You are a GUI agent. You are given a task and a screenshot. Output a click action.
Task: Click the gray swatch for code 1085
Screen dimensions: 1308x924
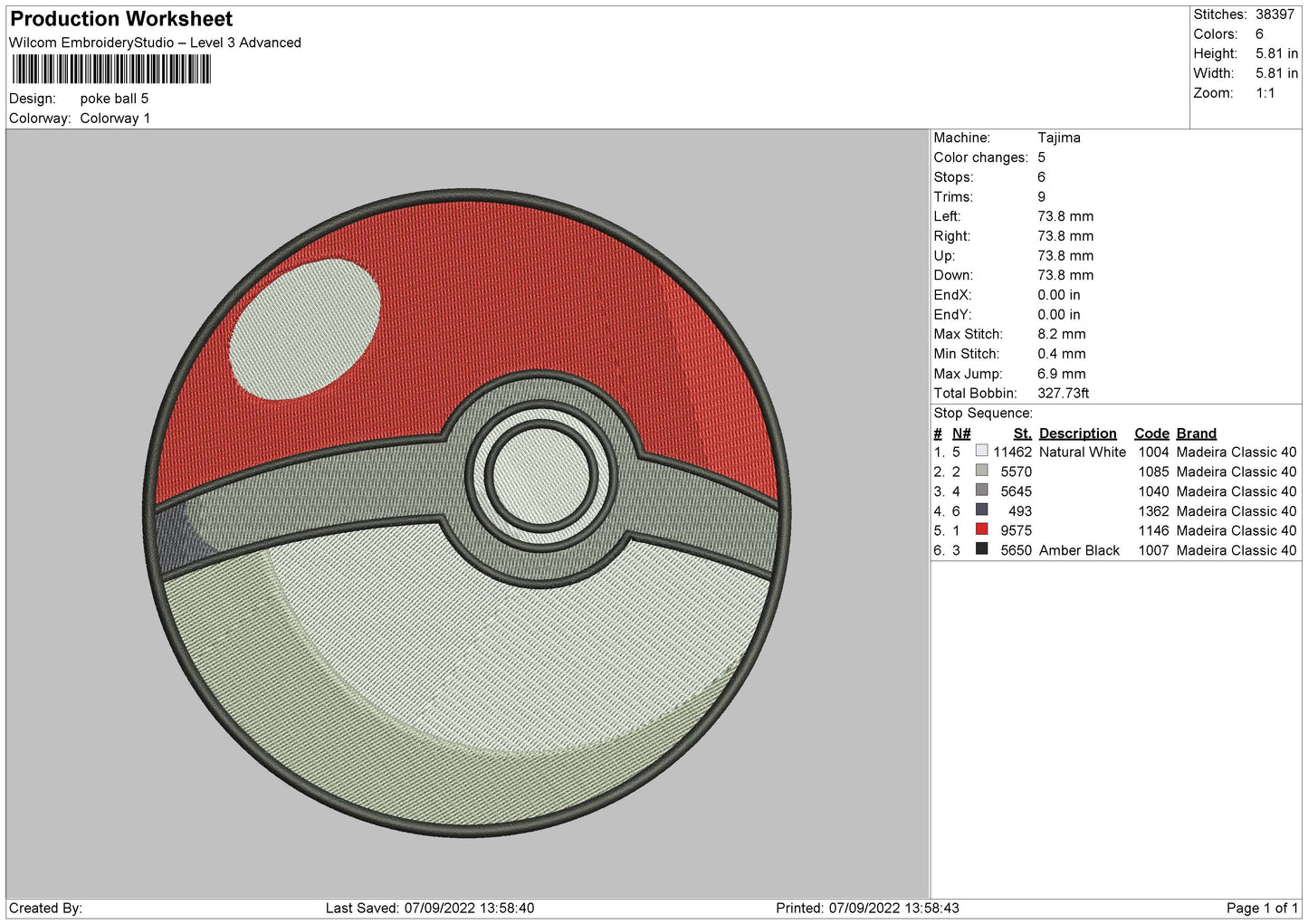click(x=981, y=471)
